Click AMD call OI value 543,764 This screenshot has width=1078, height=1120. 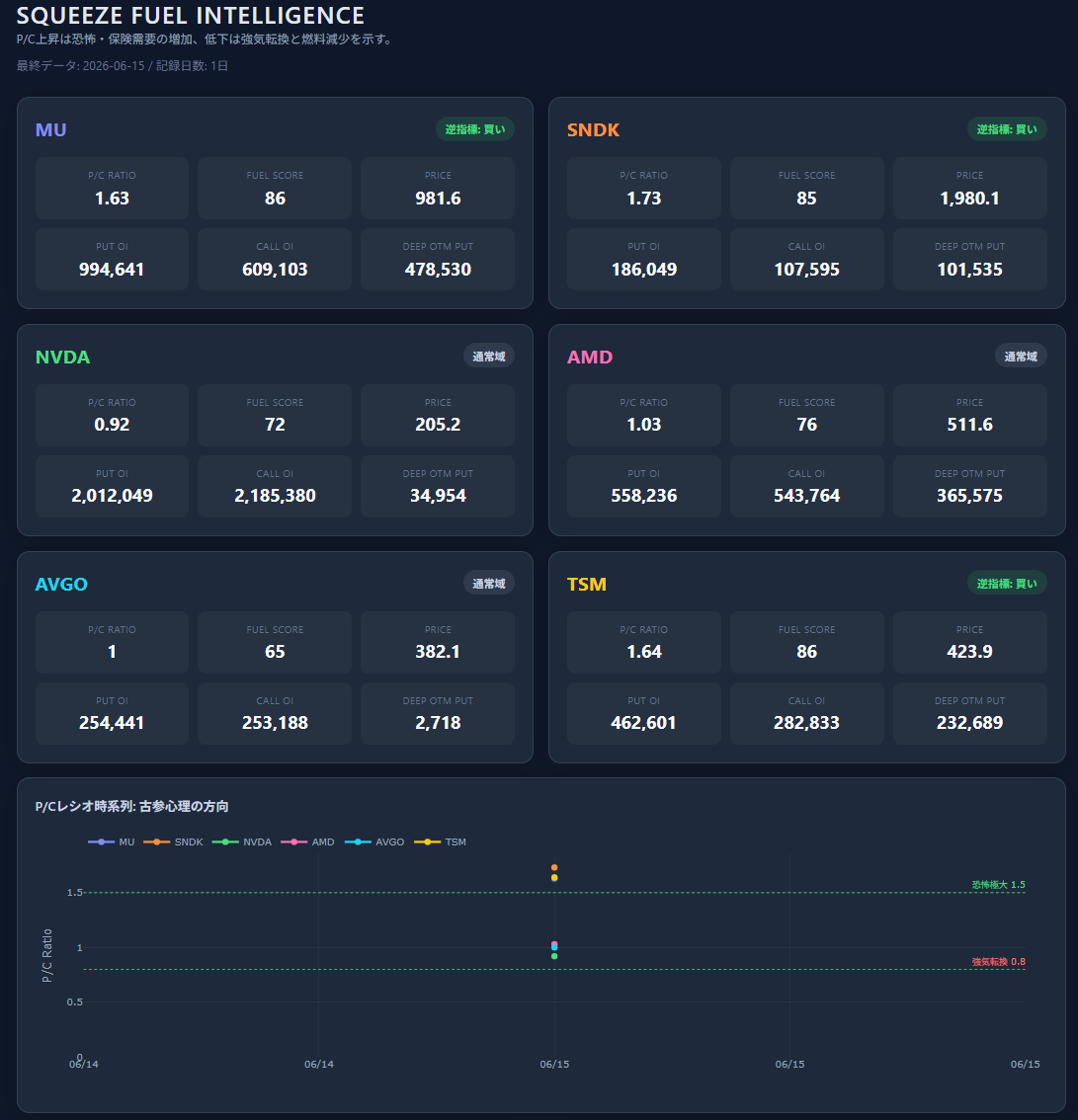pos(806,496)
